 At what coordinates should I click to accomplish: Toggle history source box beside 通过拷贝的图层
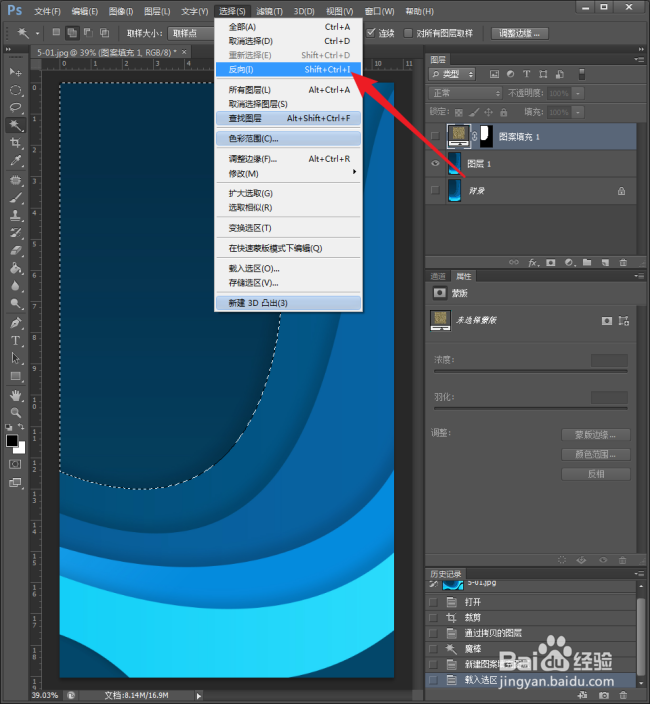click(x=433, y=634)
